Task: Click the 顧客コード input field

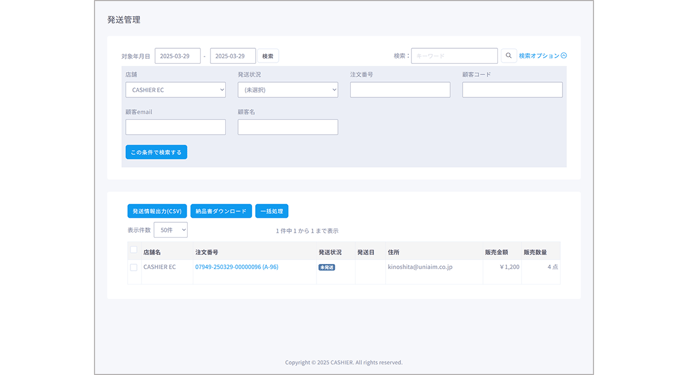Action: pyautogui.click(x=512, y=90)
